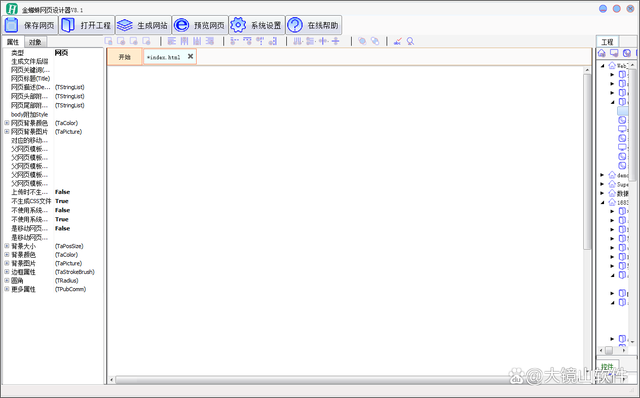Align selected objects to right edges
The image size is (640, 398).
(210, 41)
